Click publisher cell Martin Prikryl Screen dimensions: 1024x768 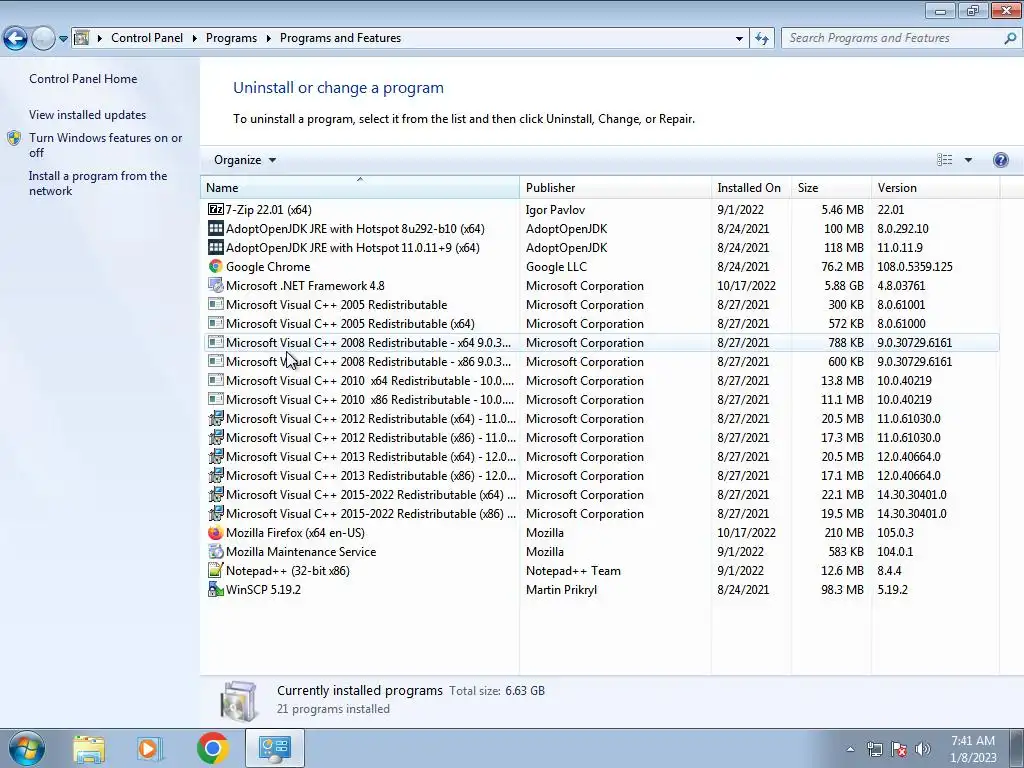561,590
